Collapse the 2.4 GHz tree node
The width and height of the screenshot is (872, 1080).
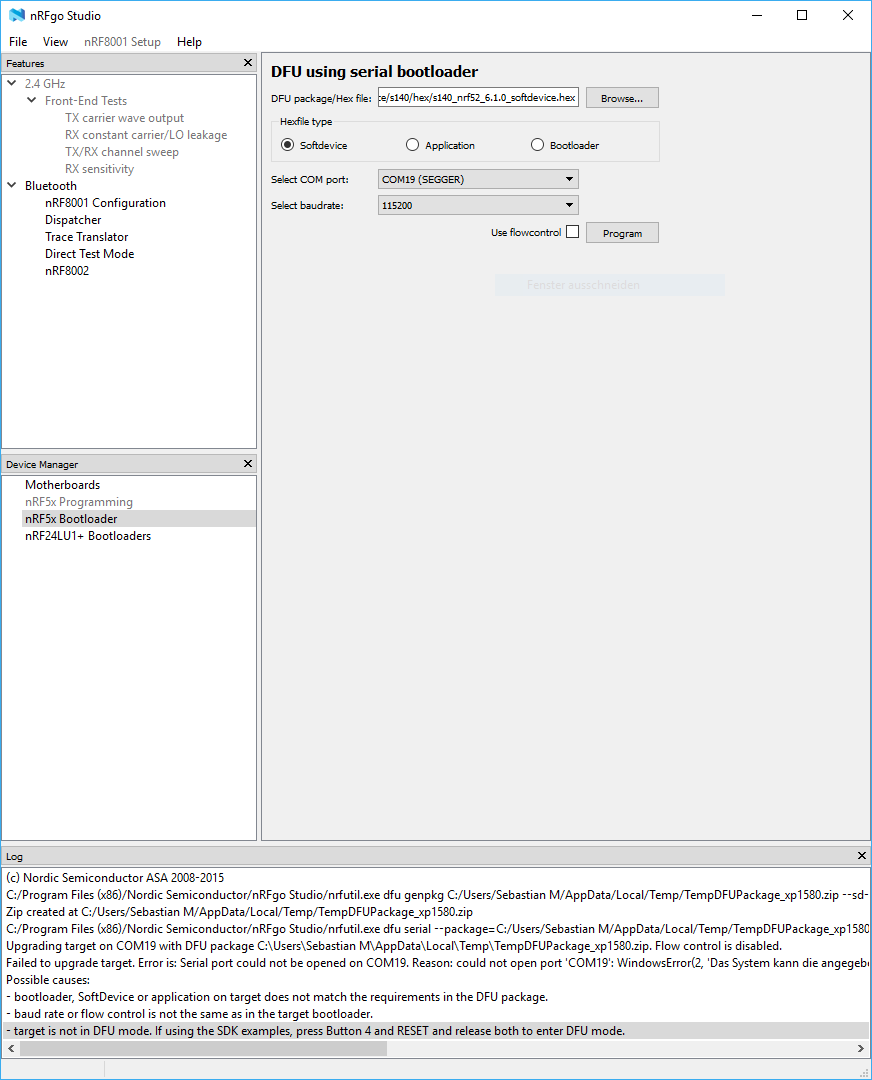pyautogui.click(x=12, y=83)
